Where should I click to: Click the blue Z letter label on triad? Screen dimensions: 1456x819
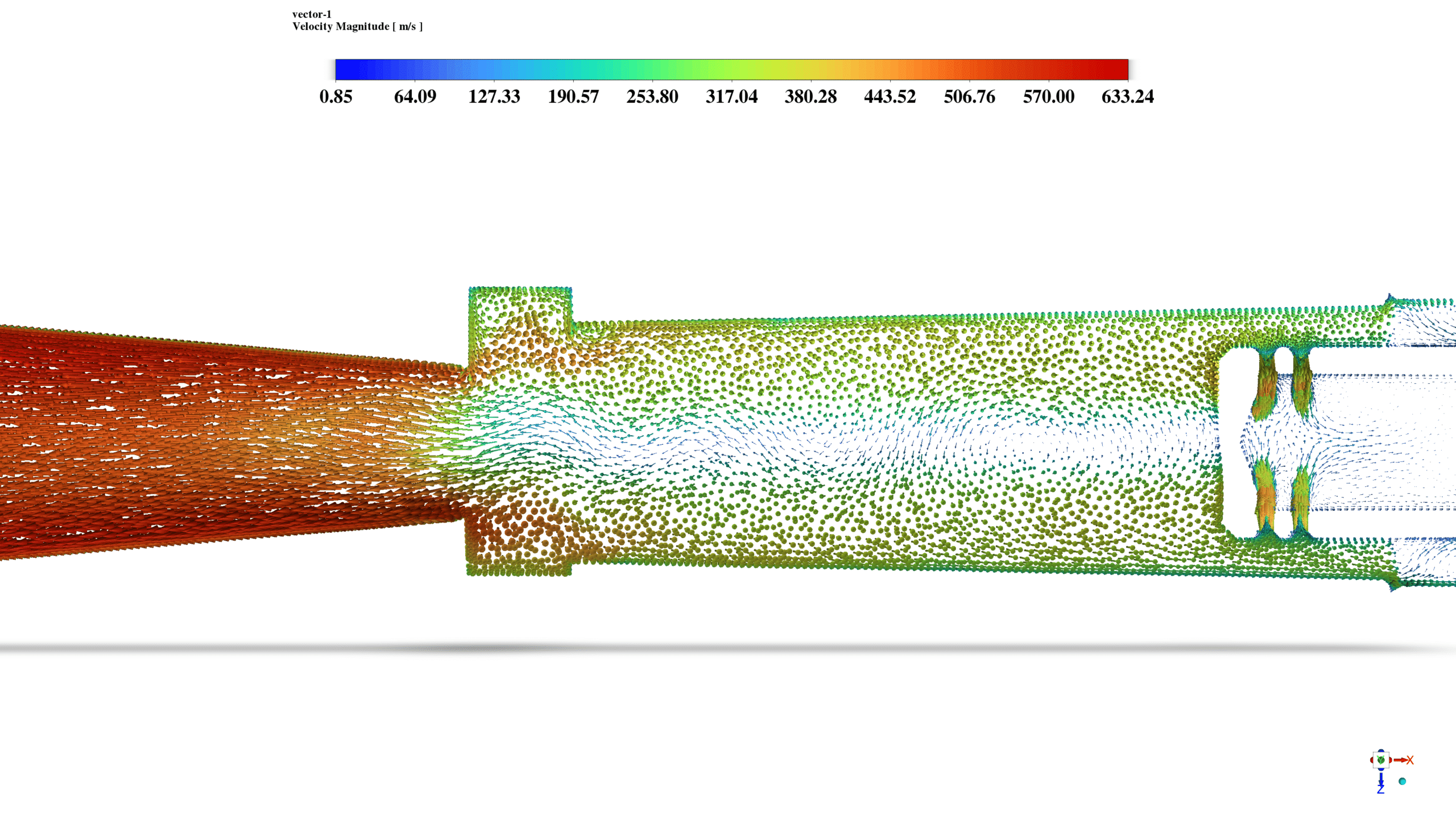[1381, 789]
